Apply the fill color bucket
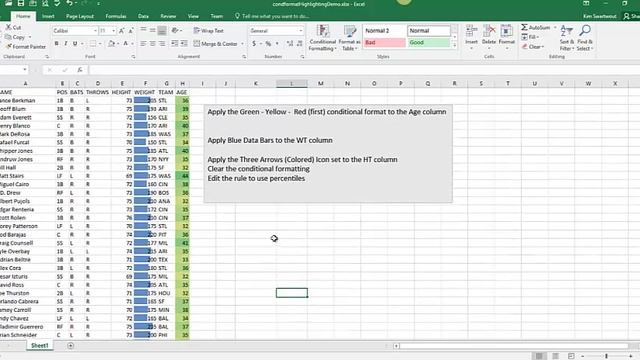This screenshot has width=640, height=360. click(111, 44)
